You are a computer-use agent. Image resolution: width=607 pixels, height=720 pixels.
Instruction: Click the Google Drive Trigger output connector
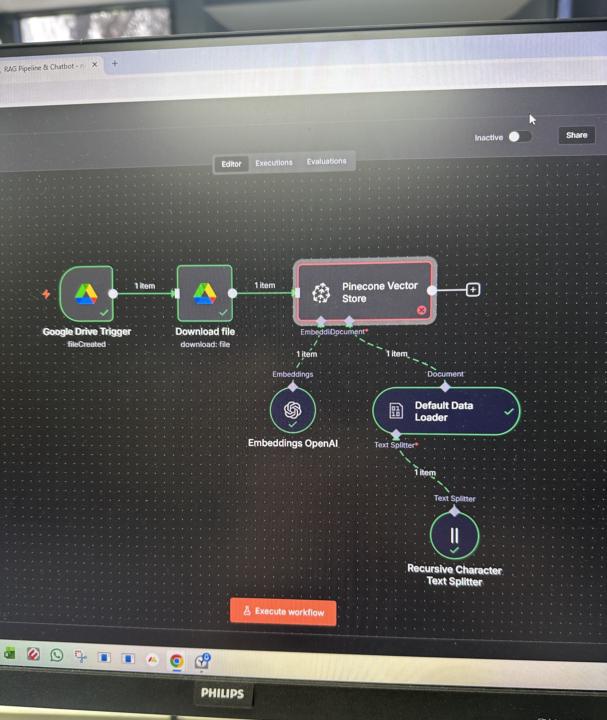click(x=113, y=294)
